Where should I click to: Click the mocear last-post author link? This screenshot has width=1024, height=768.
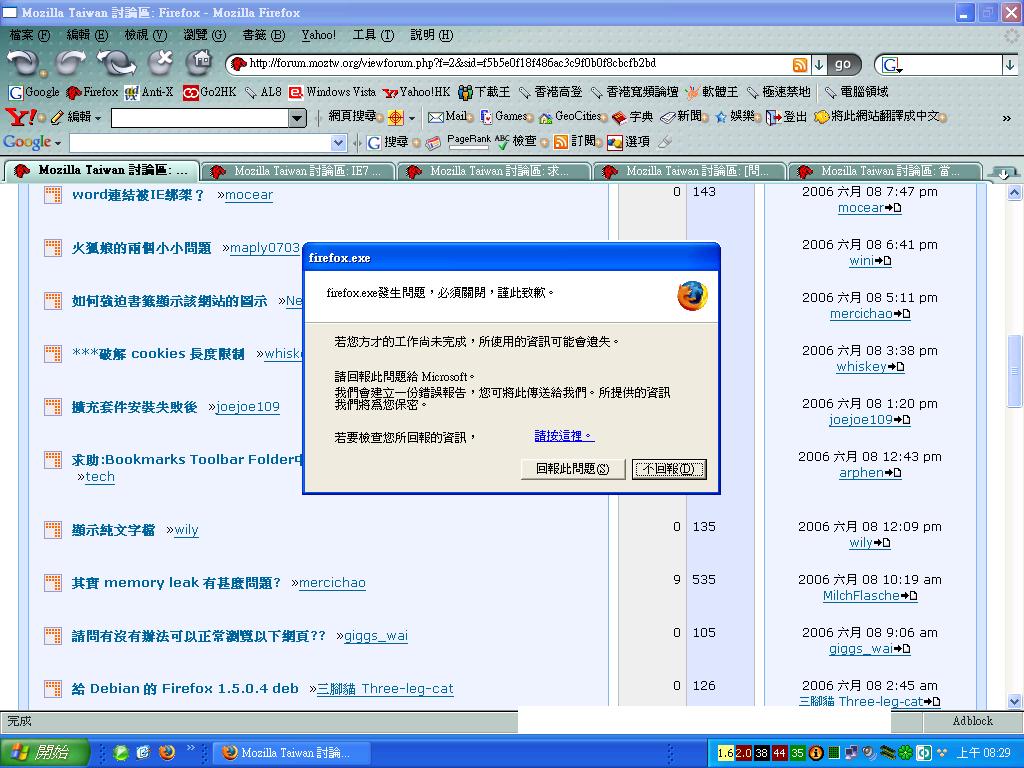[x=861, y=208]
